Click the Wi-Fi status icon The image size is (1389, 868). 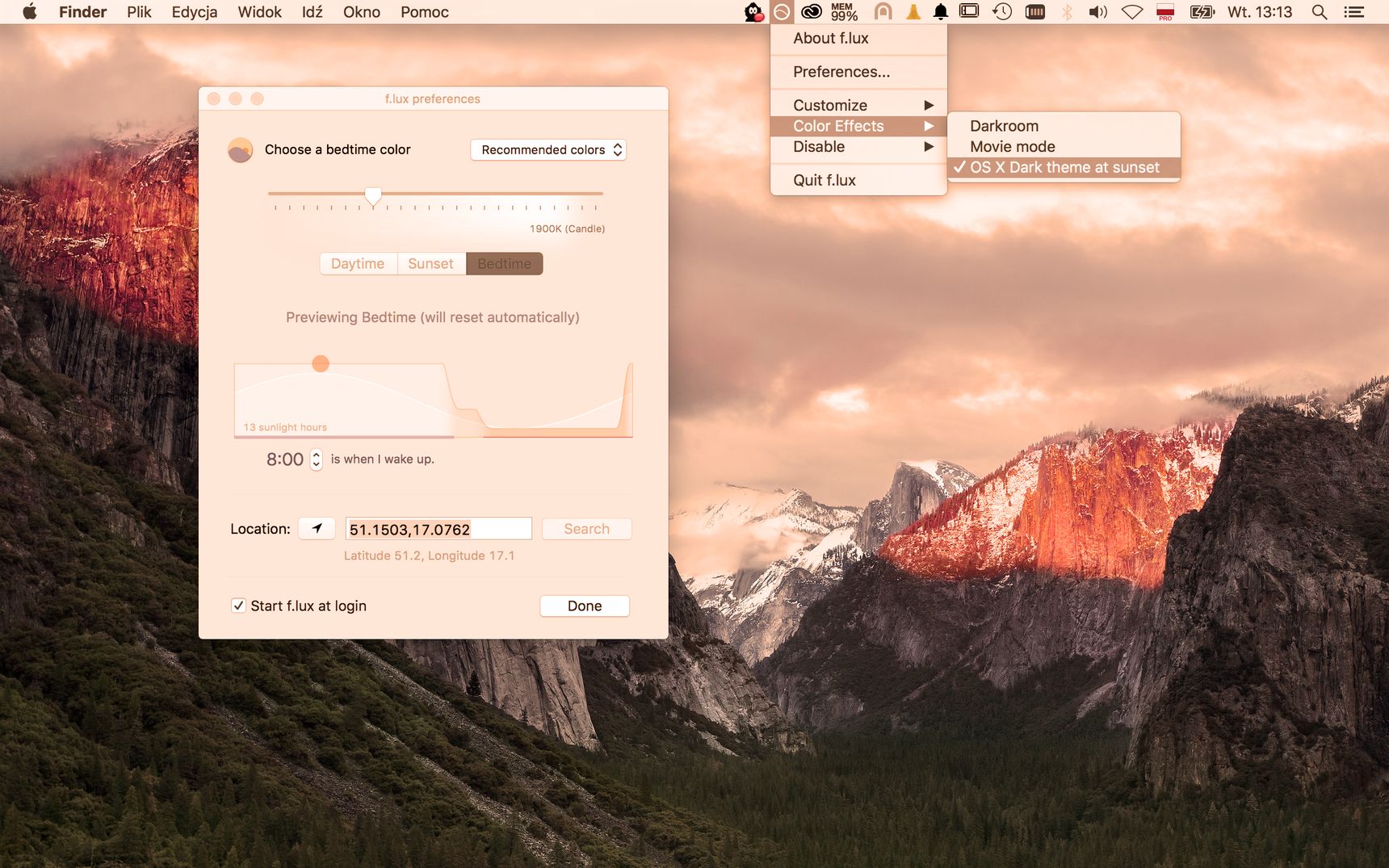1132,12
